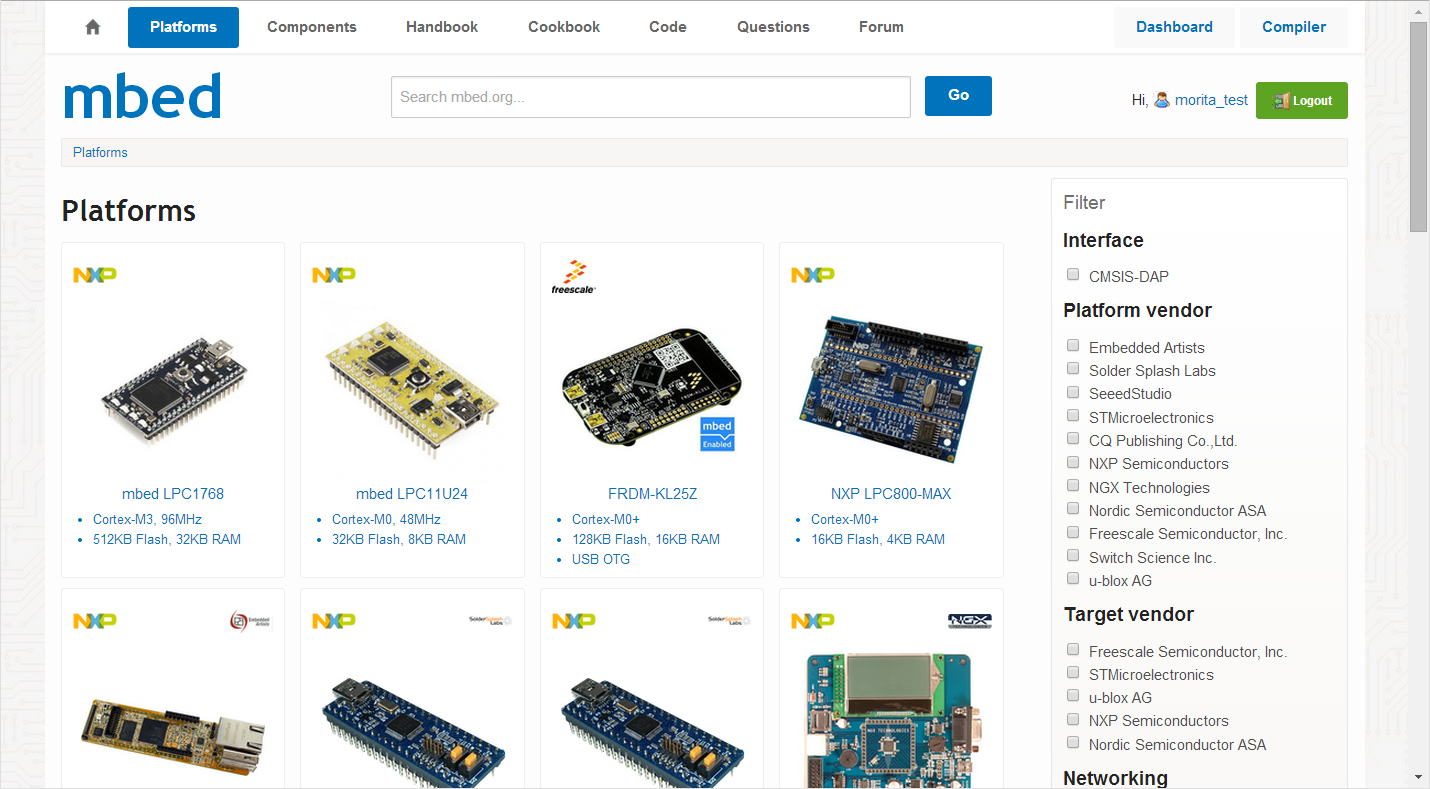The image size is (1430, 789).
Task: Check Solder Splash Labs filter
Action: pos(1073,368)
